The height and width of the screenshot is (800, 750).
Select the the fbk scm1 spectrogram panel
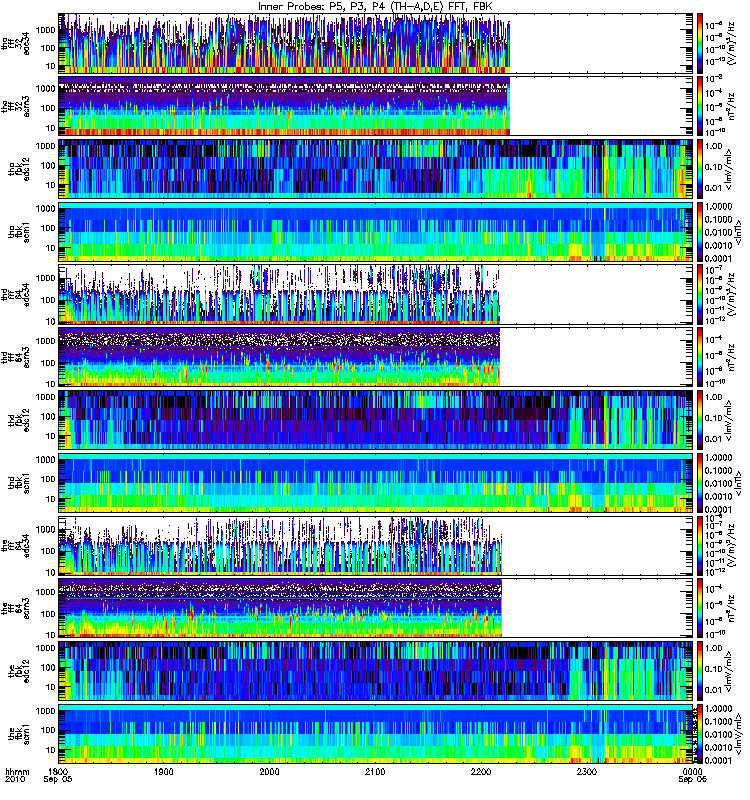(376, 734)
